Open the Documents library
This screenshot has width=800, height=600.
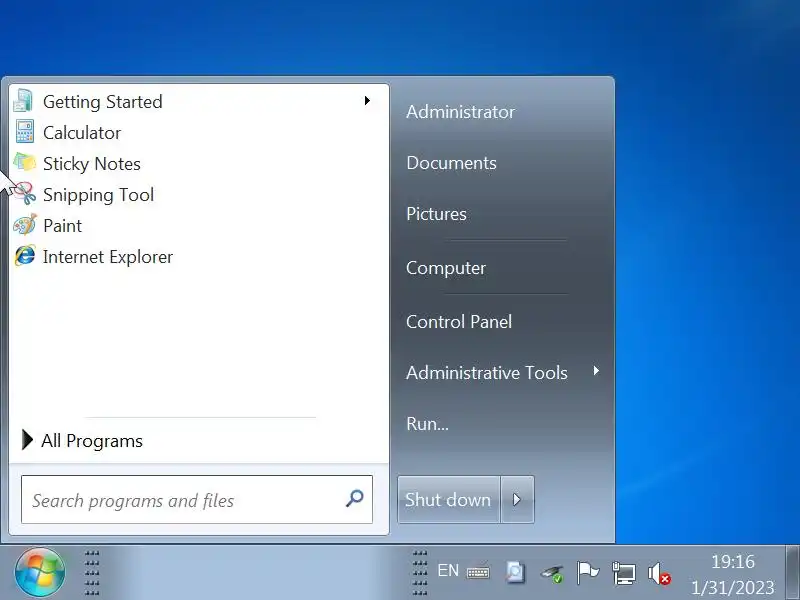(x=451, y=163)
